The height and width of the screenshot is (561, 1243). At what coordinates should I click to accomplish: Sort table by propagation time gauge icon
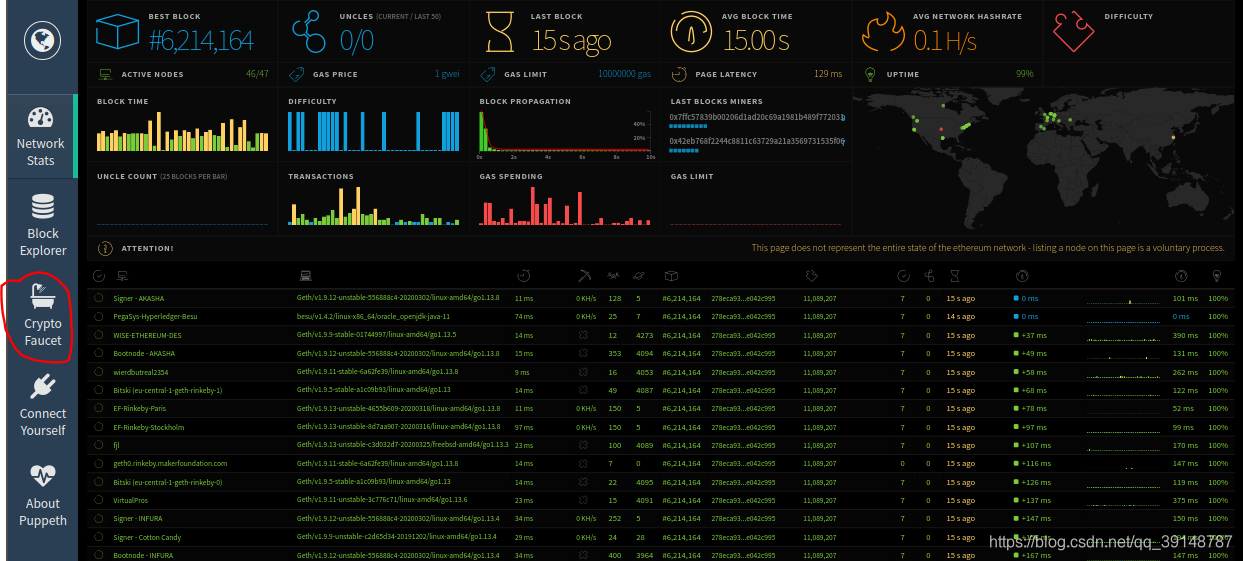tap(1022, 276)
